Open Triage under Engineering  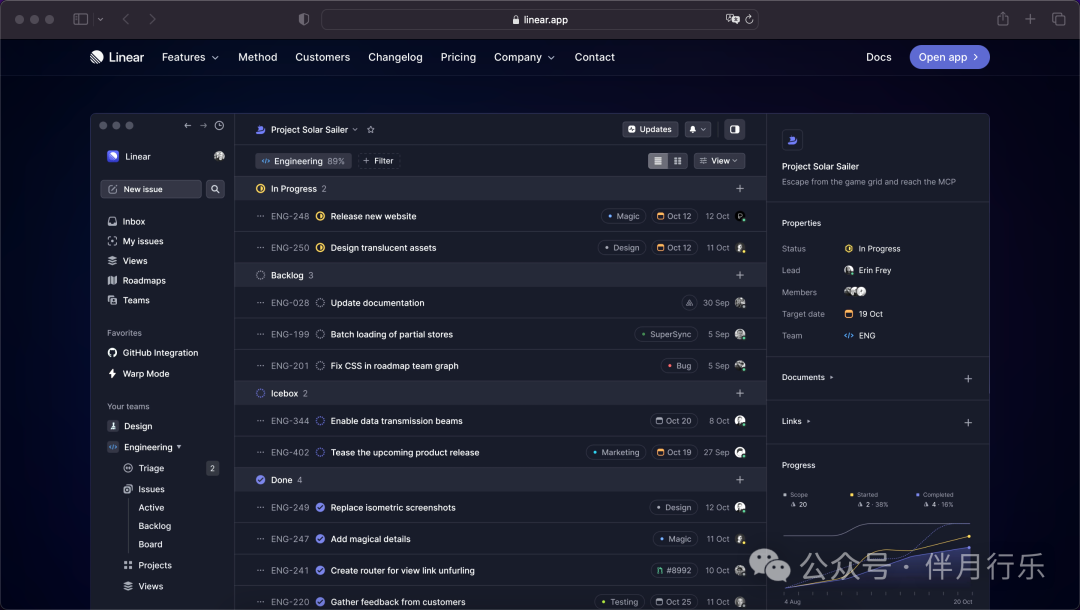tap(151, 468)
